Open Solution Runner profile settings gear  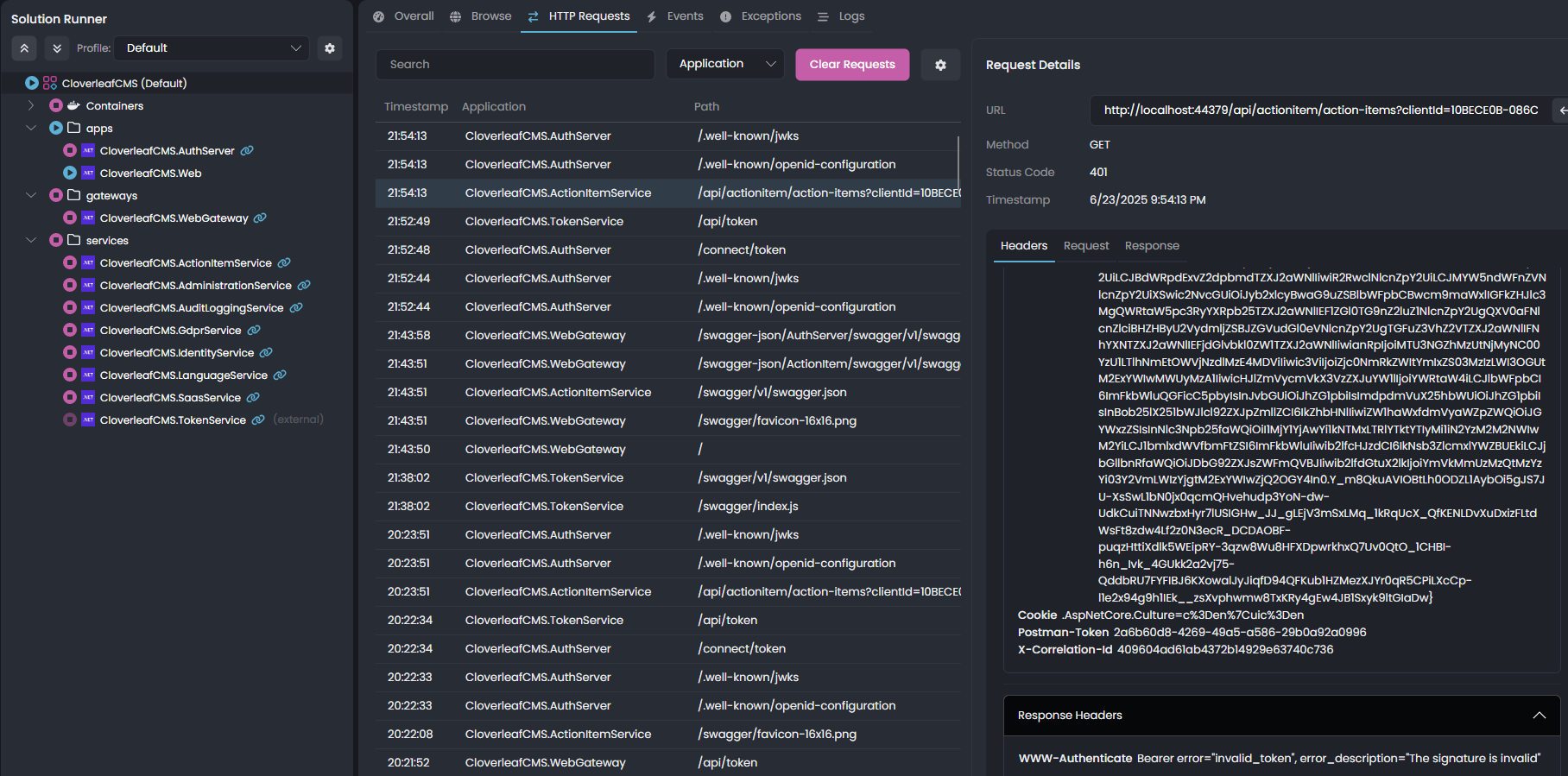click(x=329, y=48)
